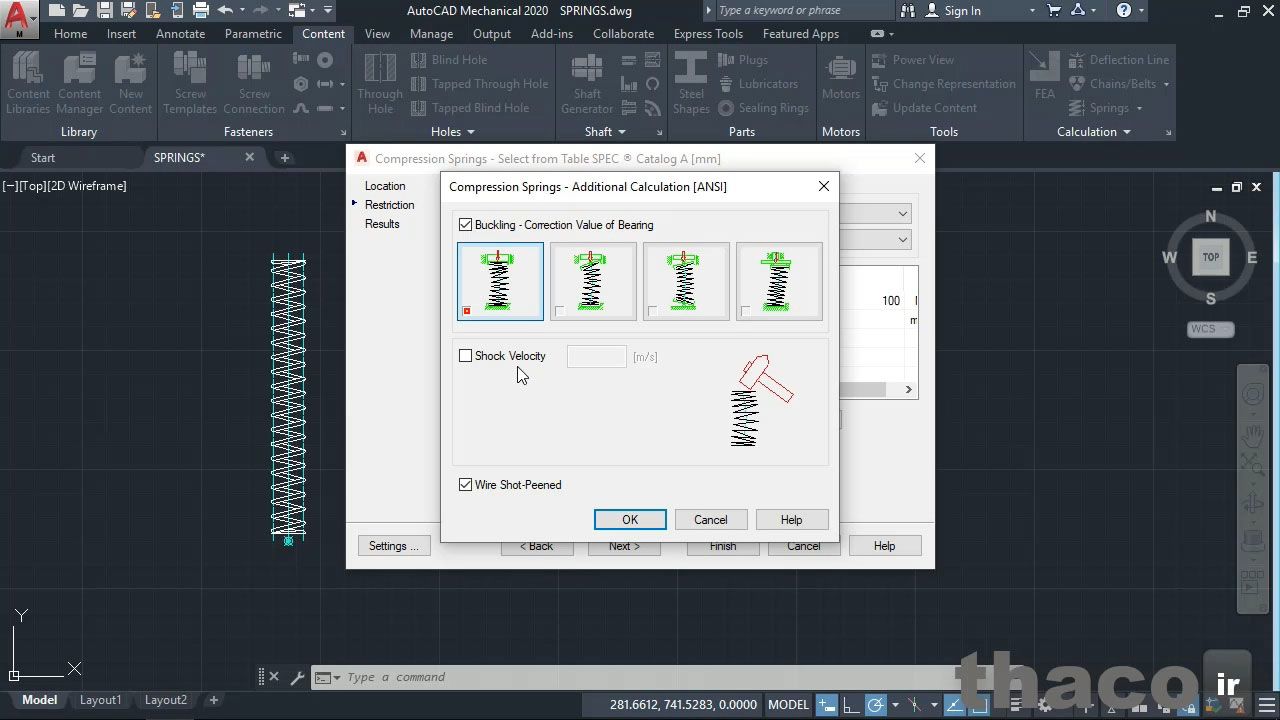Screen dimensions: 1280x720
Task: Click Sign In link in title bar
Action: click(962, 11)
